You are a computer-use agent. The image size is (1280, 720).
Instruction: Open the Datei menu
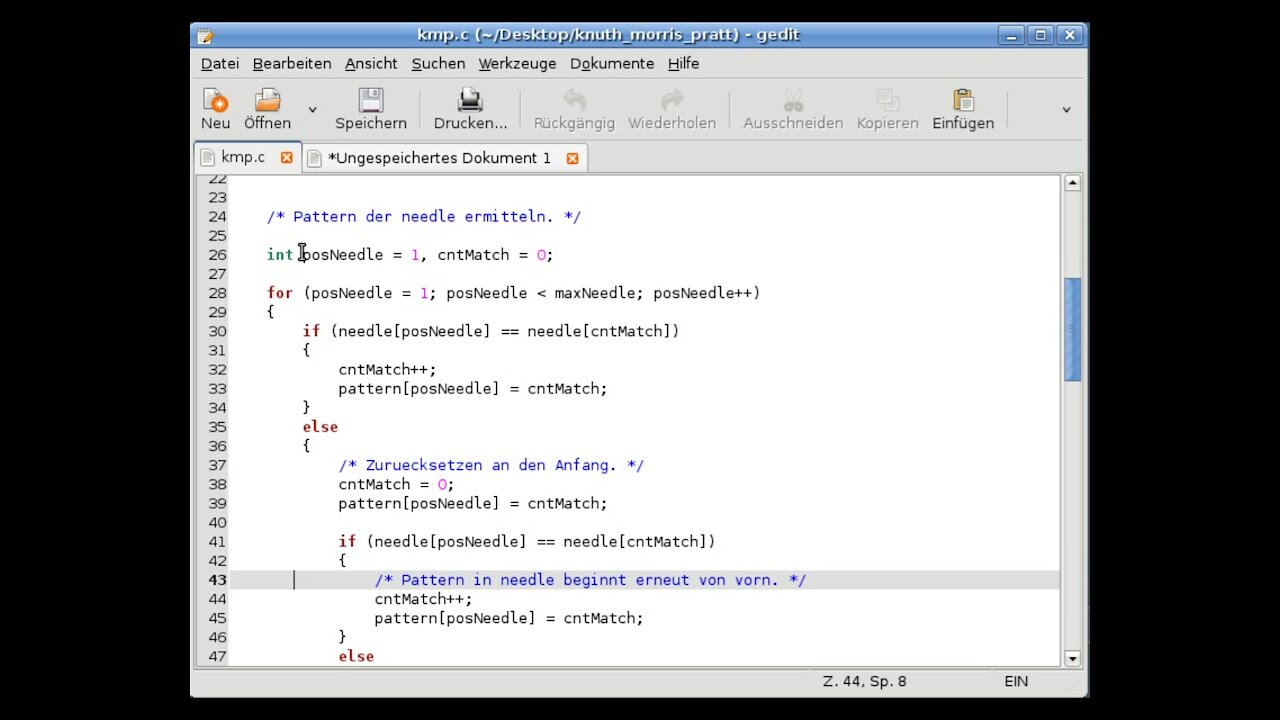220,63
